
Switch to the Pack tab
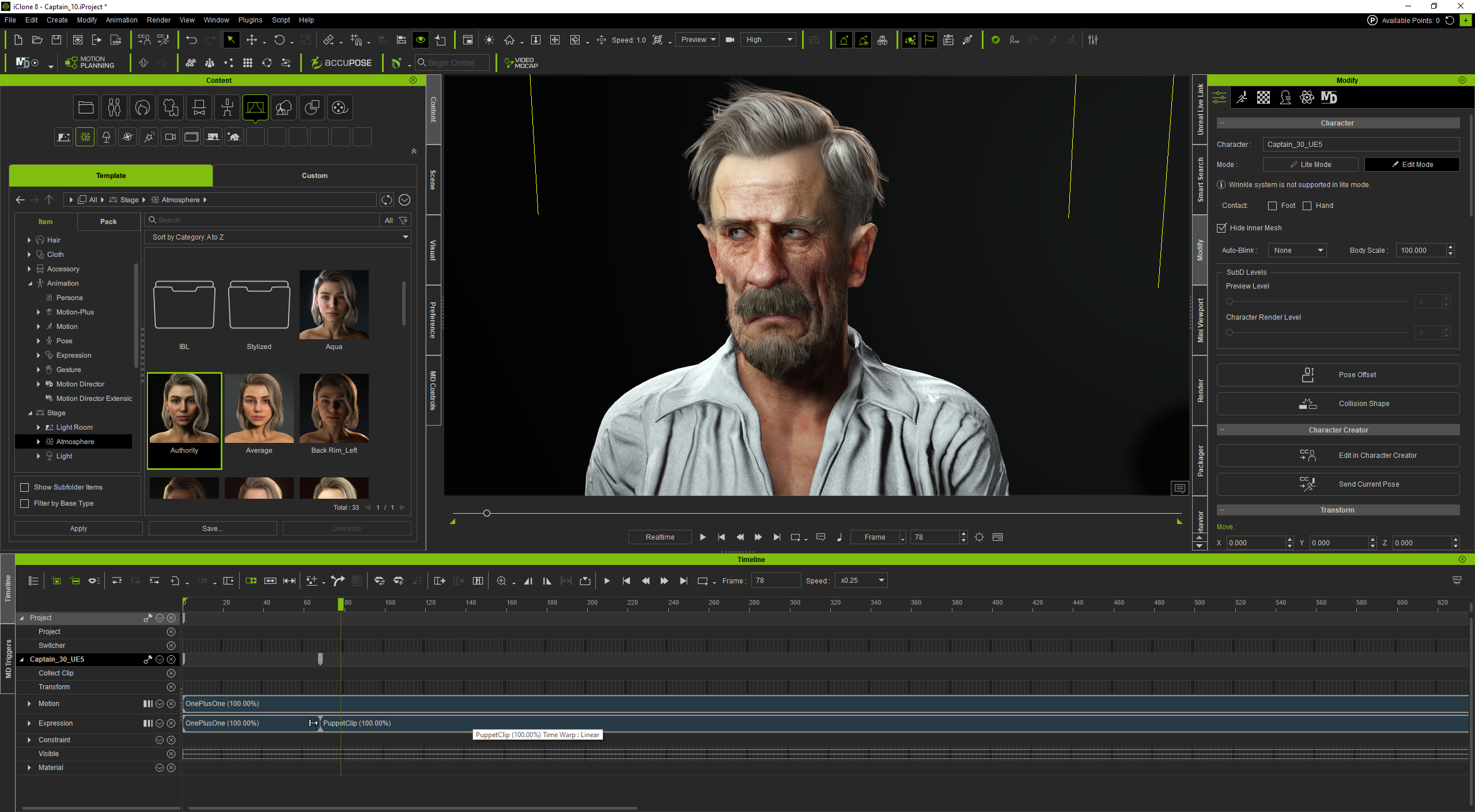click(108, 221)
